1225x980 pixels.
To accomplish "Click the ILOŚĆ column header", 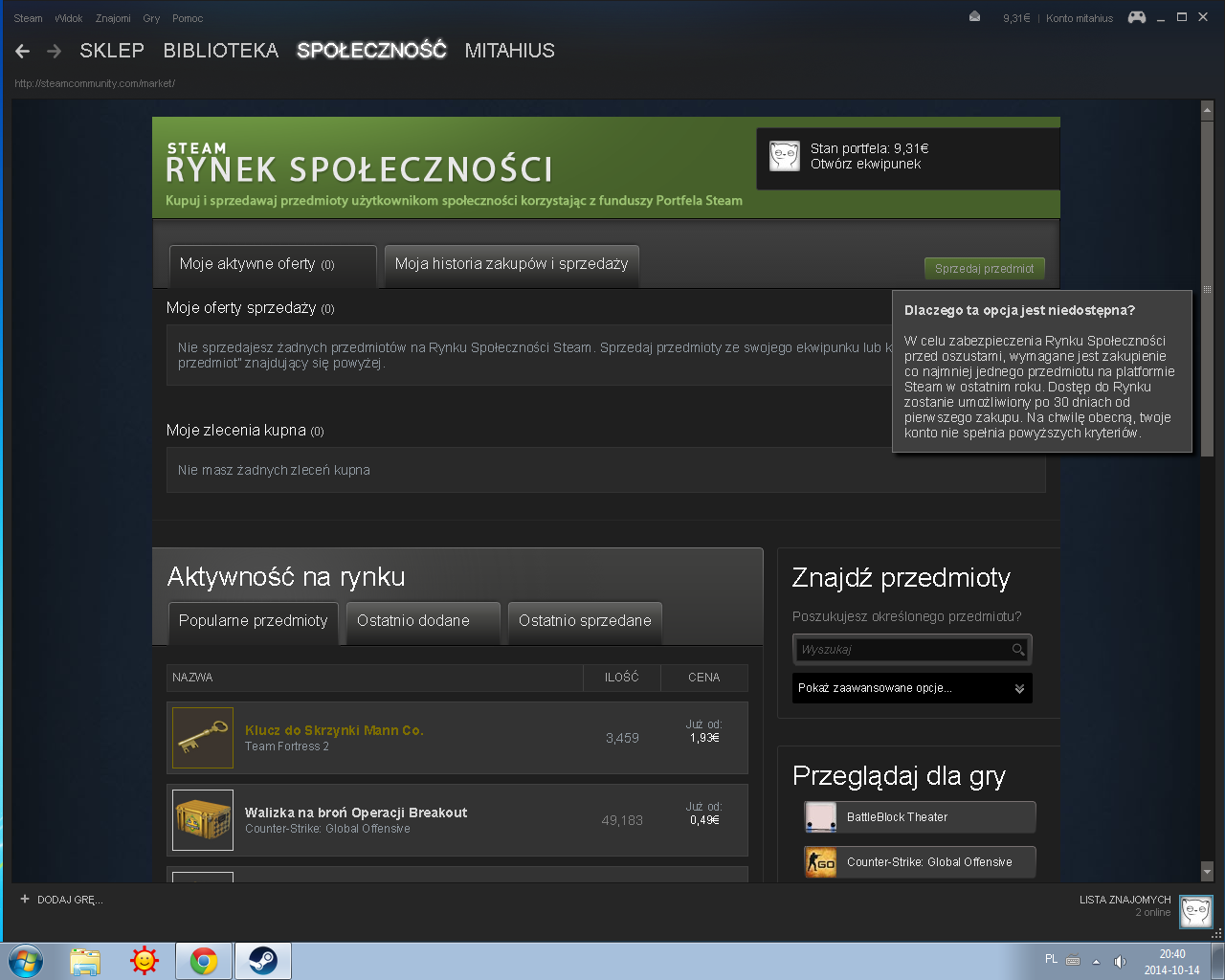I will point(622,678).
